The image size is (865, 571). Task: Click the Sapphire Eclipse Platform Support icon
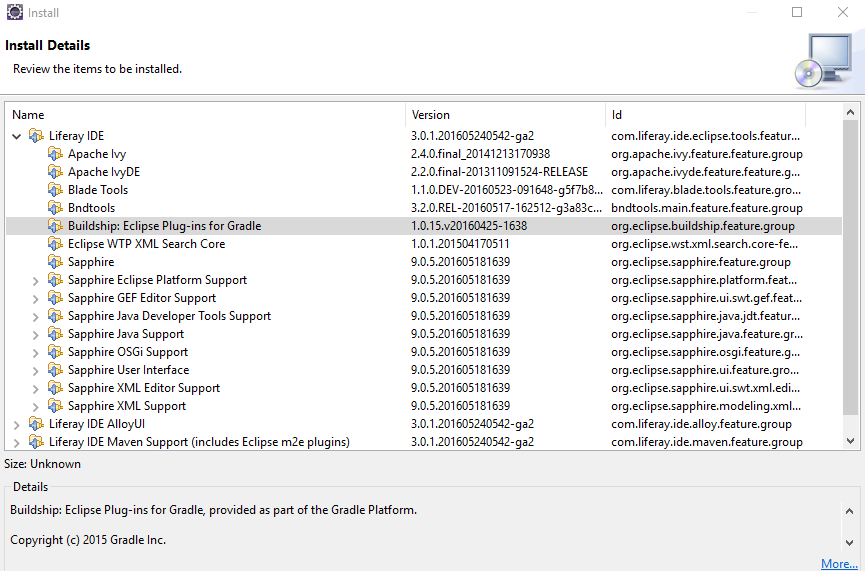point(55,280)
